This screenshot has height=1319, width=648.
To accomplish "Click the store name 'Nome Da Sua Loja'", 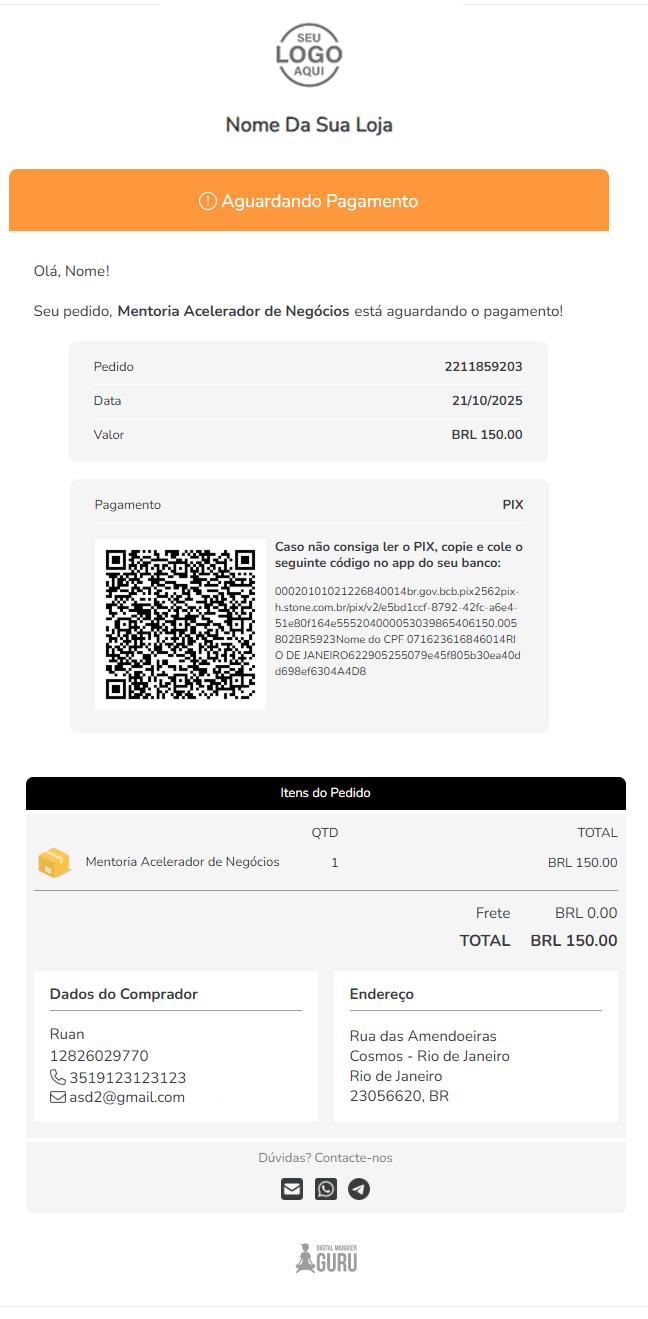I will pos(309,125).
